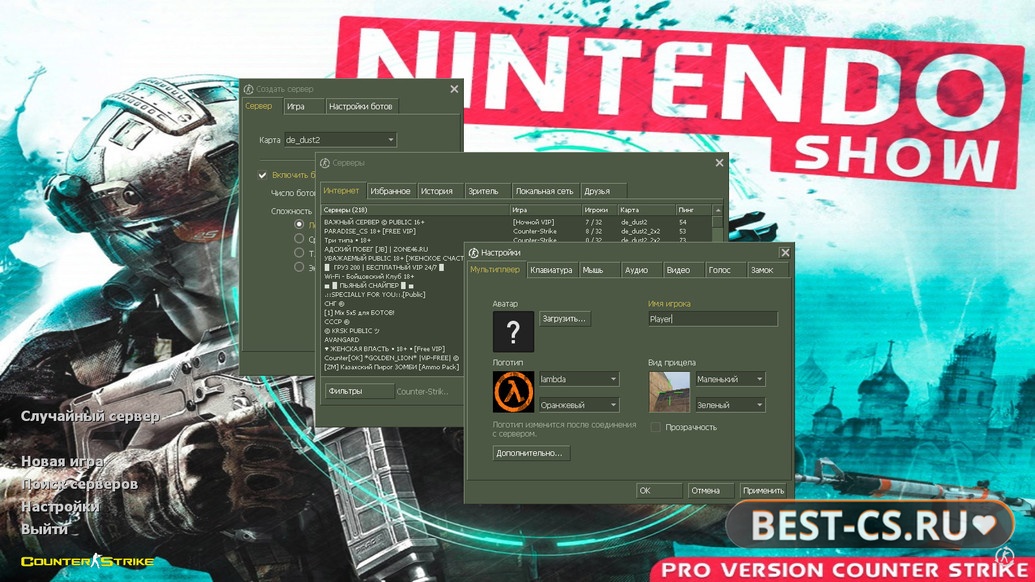Switch to the Клавиатура tab

point(551,270)
